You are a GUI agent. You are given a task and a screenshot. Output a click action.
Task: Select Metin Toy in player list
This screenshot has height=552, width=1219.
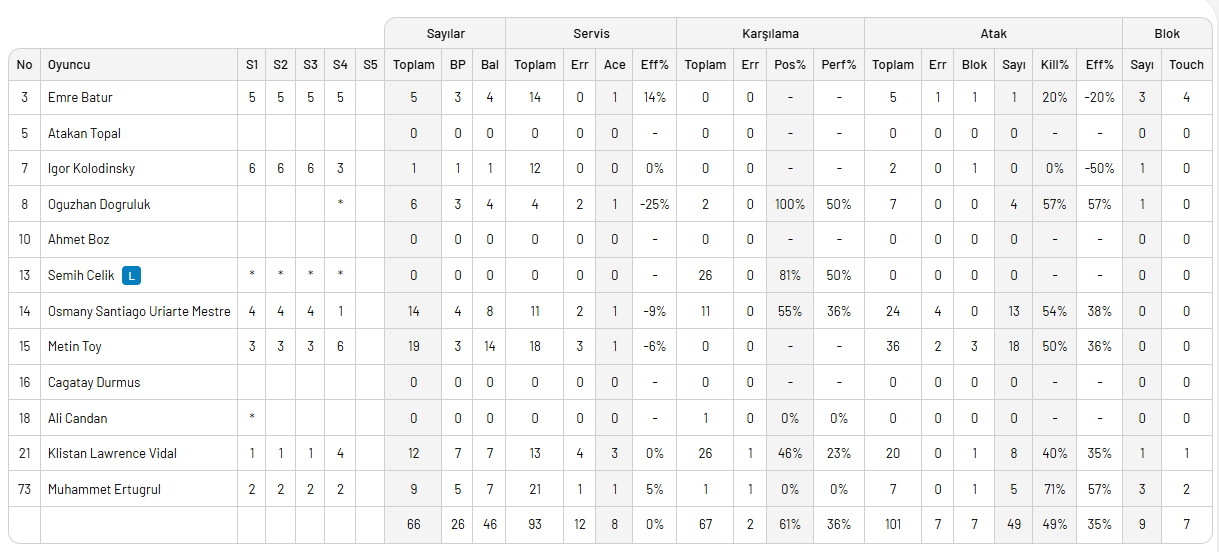click(75, 347)
